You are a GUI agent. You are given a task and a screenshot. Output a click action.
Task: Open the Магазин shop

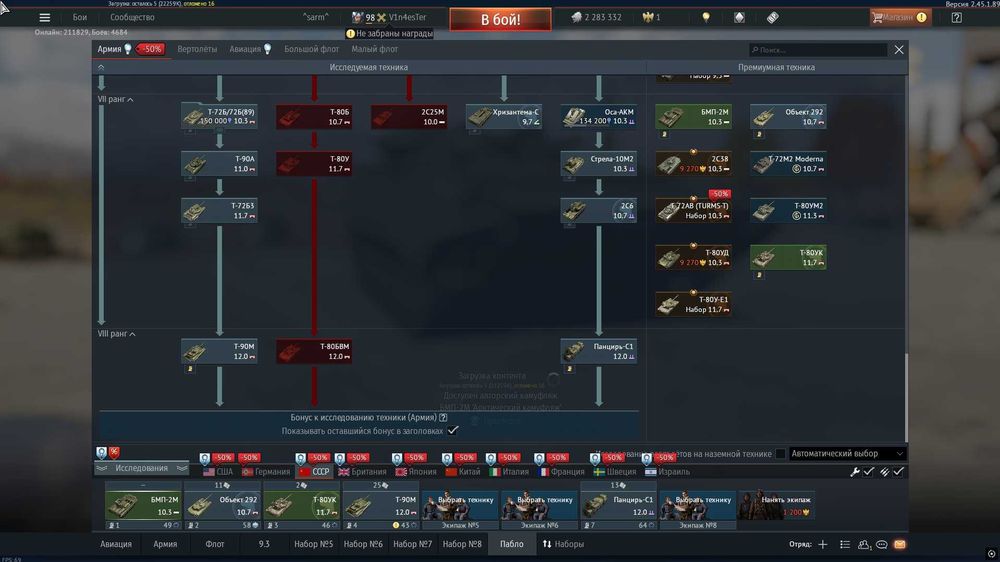coord(900,17)
